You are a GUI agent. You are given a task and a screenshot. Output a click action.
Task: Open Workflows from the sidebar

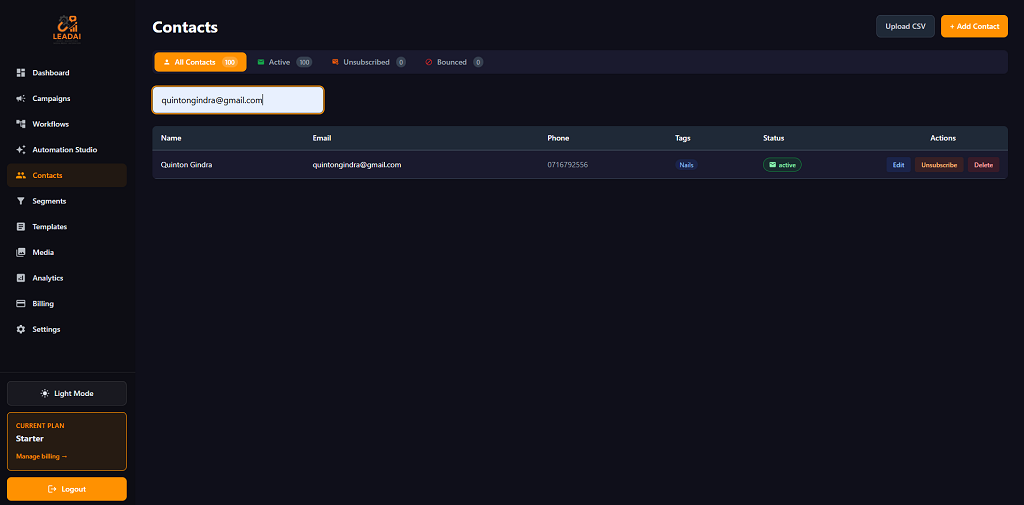coord(67,124)
